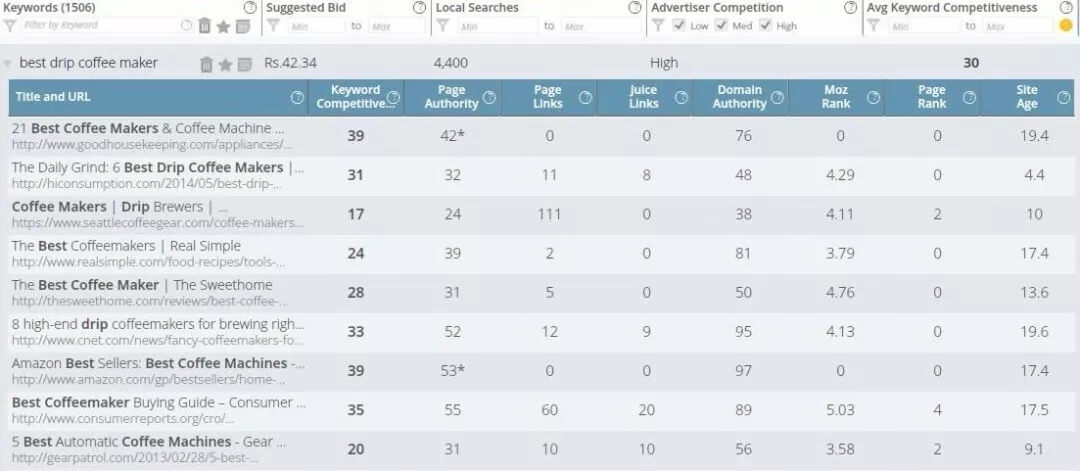This screenshot has width=1080, height=471.
Task: Click the Moz Rank column header
Action: click(x=836, y=97)
